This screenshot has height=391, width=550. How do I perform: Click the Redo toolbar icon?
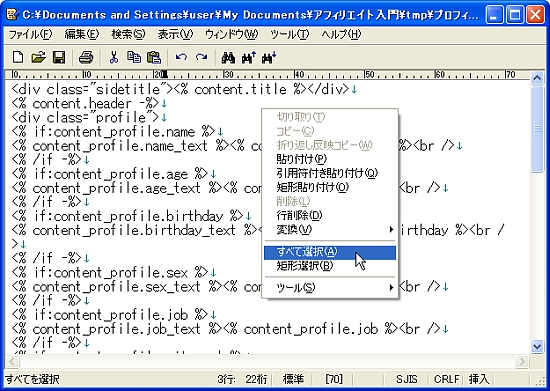(202, 57)
